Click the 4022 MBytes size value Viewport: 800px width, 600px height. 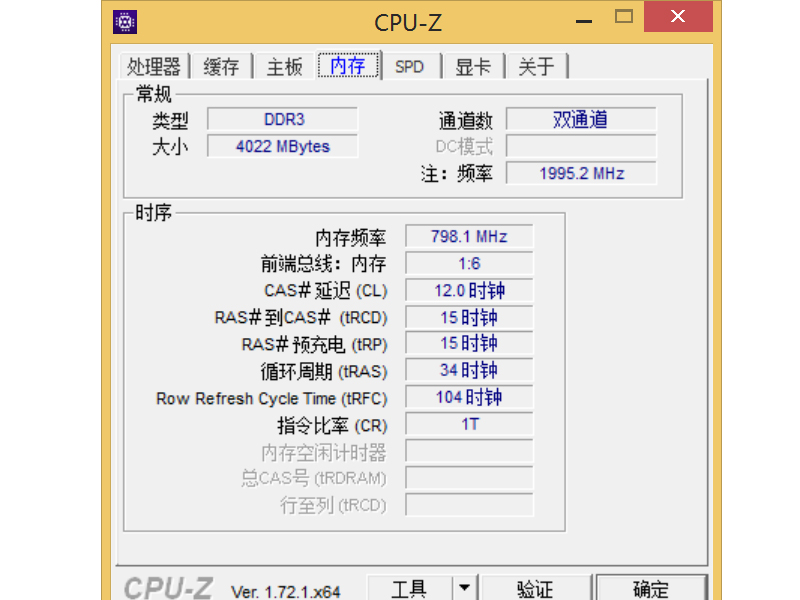[x=283, y=146]
